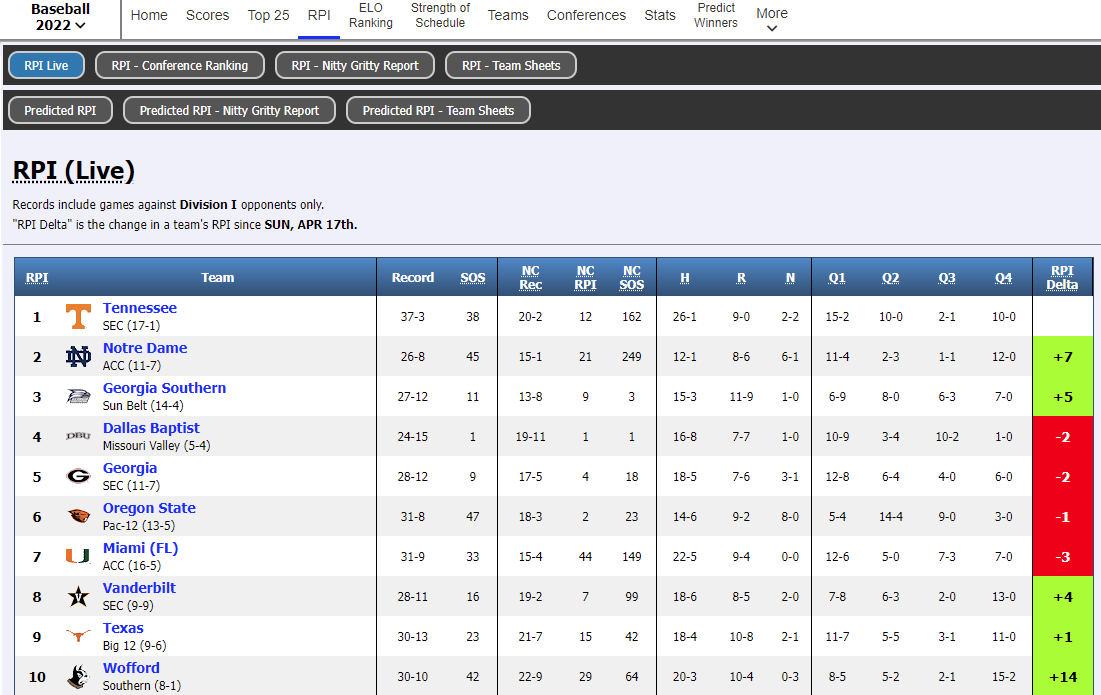The image size is (1101, 695).
Task: Open the Notre Dame team link
Action: (x=145, y=348)
